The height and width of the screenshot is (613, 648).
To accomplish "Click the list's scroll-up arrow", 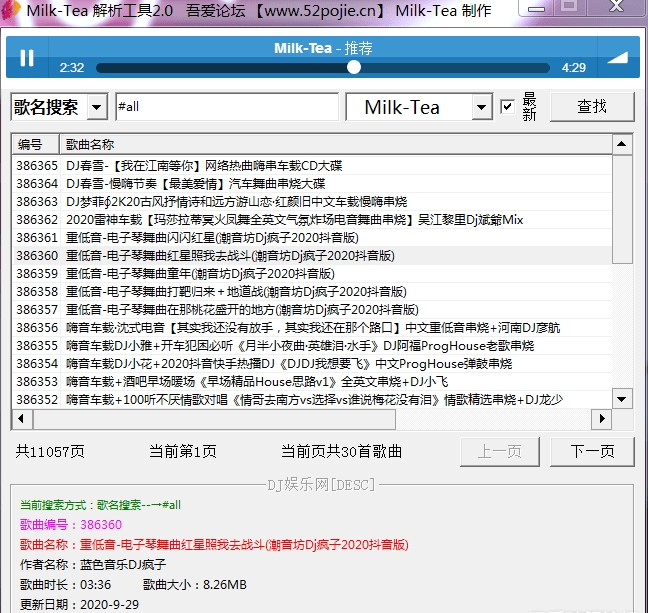I will (622, 143).
